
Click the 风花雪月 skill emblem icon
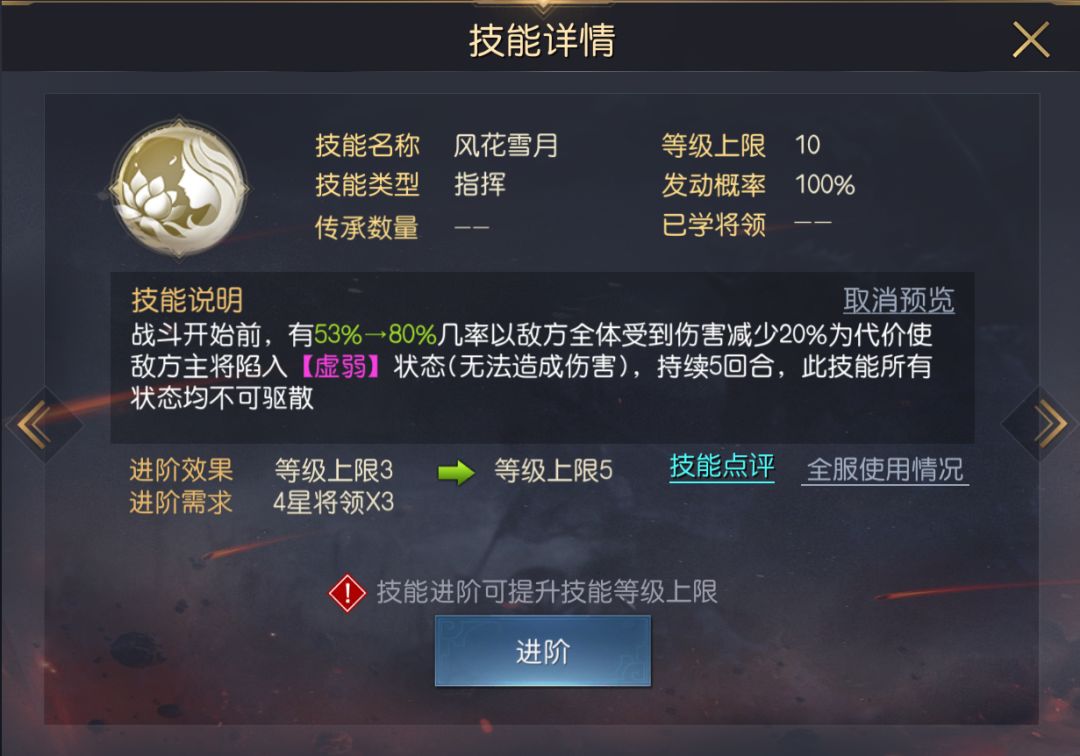(x=179, y=187)
